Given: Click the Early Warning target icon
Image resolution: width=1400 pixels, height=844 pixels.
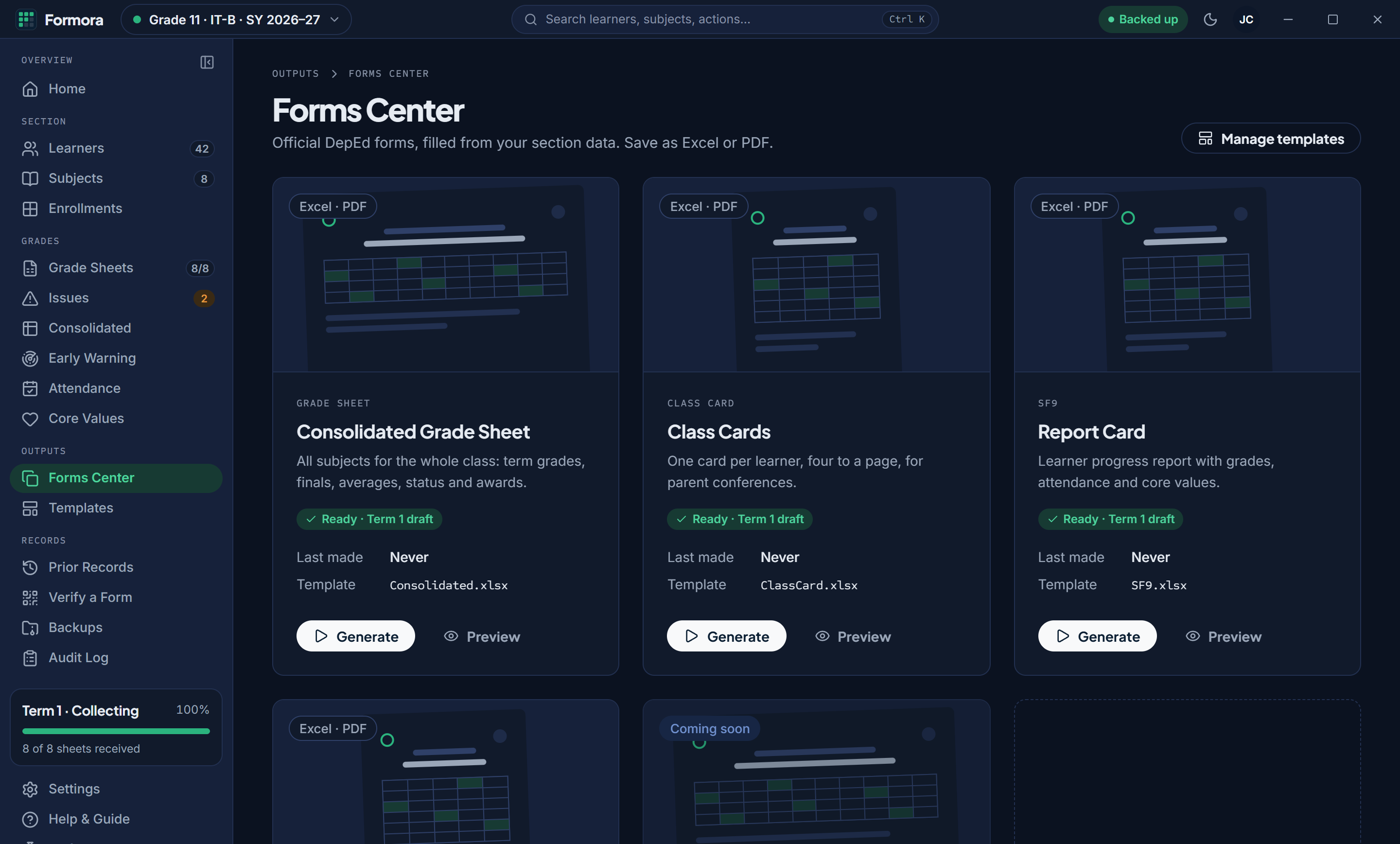Looking at the screenshot, I should coord(30,358).
